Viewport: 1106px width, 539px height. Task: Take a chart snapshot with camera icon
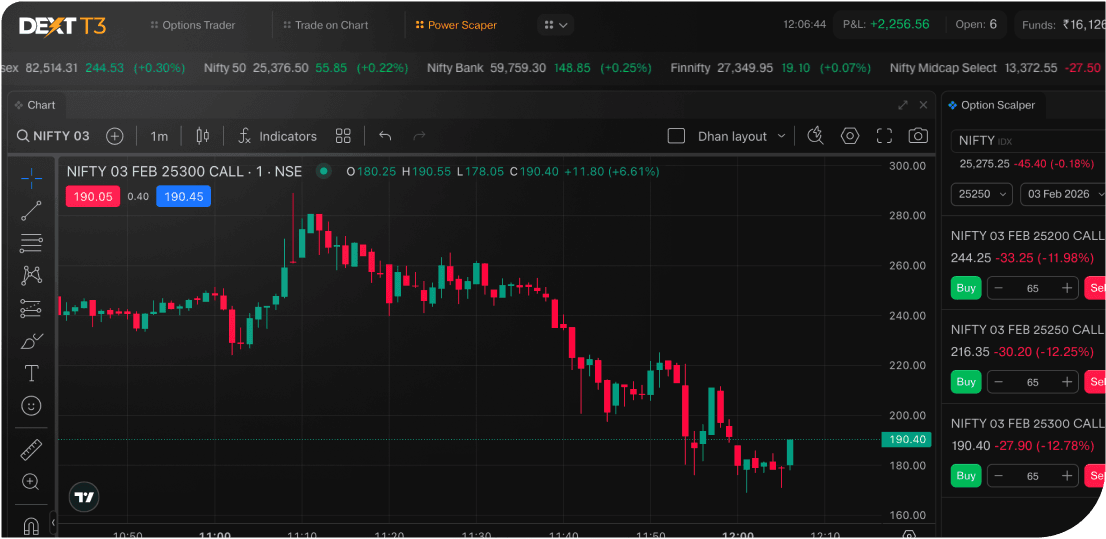tap(918, 136)
